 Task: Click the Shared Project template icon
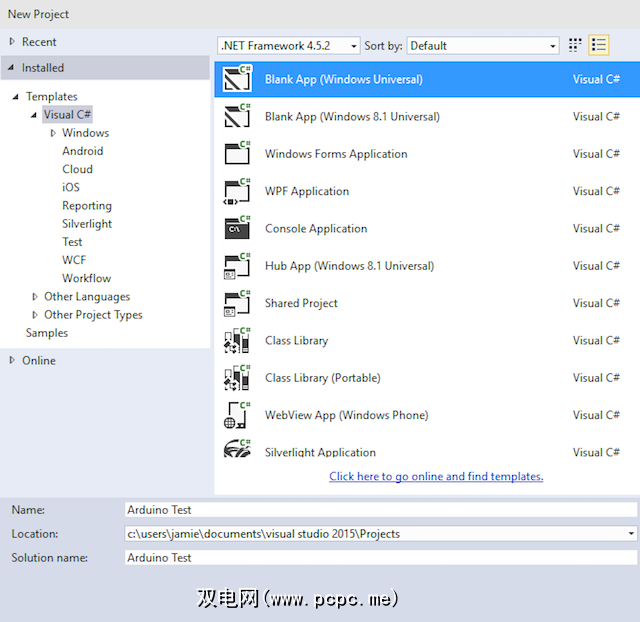237,303
